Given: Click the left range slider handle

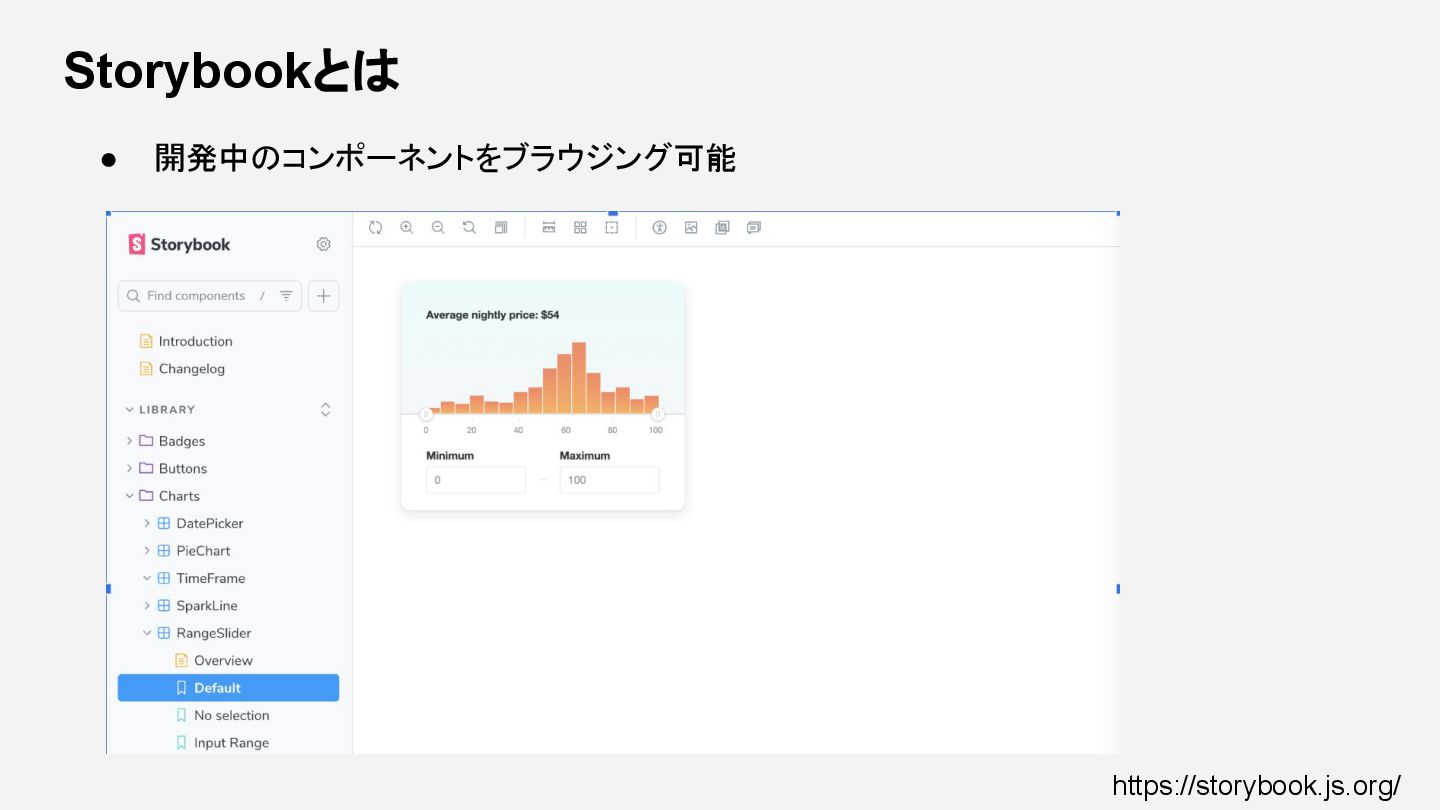Looking at the screenshot, I should pos(426,414).
